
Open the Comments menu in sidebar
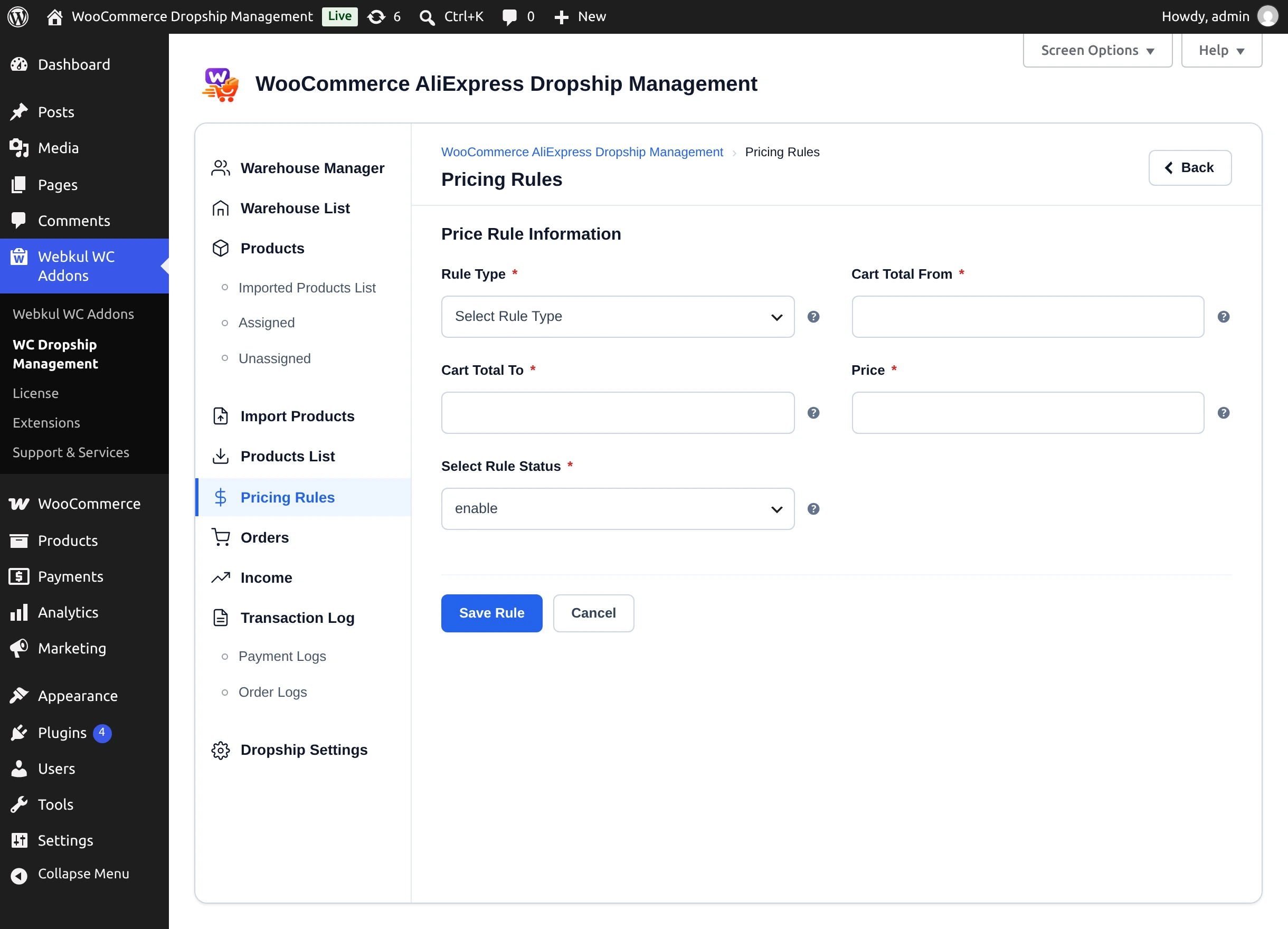84,221
